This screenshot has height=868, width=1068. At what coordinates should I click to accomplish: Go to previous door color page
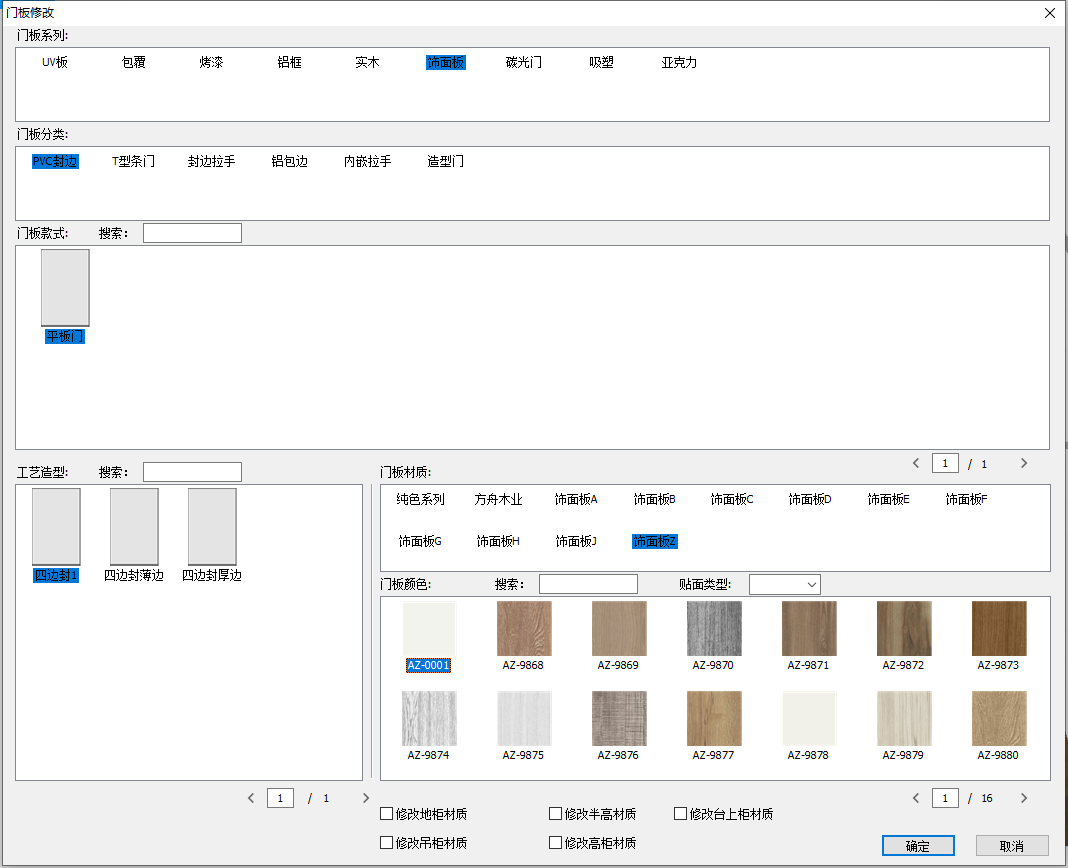click(916, 798)
